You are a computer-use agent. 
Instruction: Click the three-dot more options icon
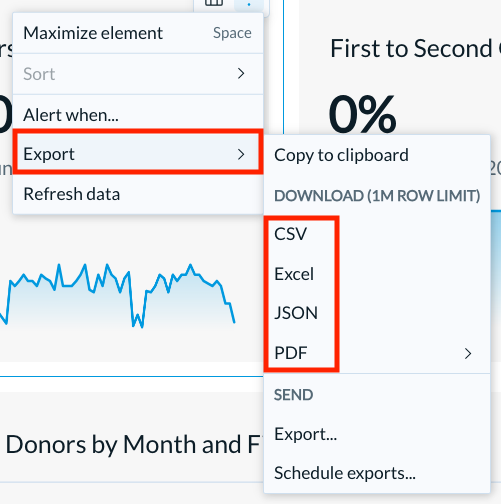tap(249, 4)
